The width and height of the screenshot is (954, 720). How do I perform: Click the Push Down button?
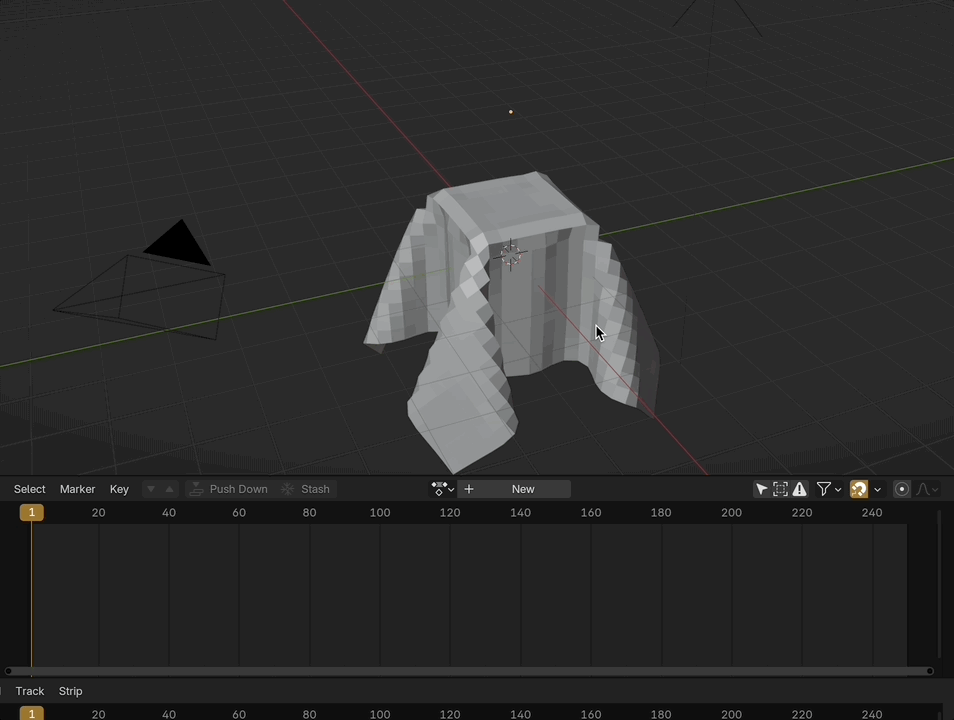coord(229,489)
